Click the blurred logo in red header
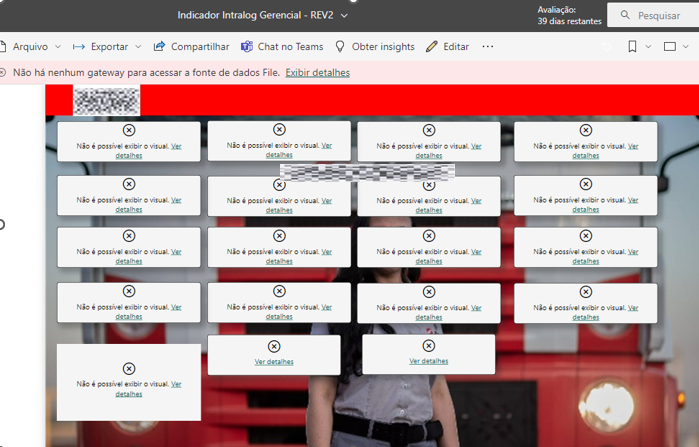The width and height of the screenshot is (699, 447). (x=107, y=101)
